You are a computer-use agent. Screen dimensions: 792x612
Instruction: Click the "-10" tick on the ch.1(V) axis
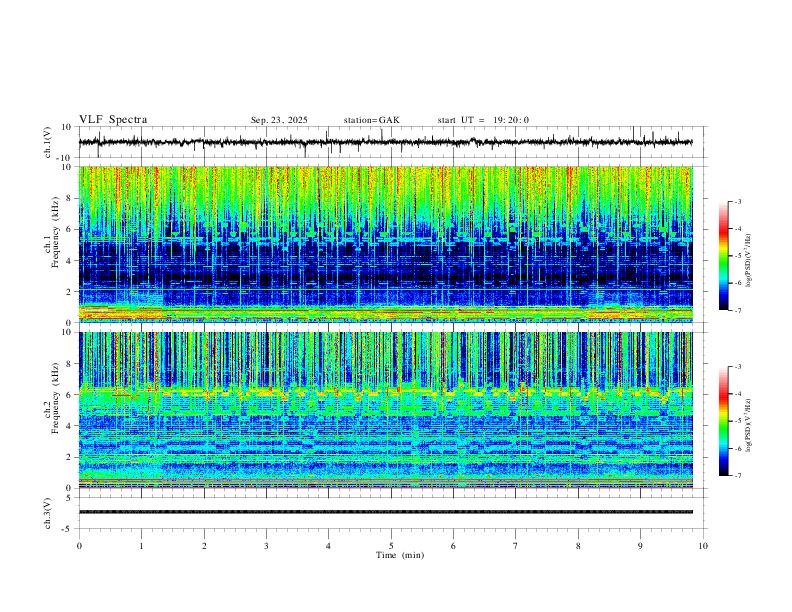click(x=65, y=158)
